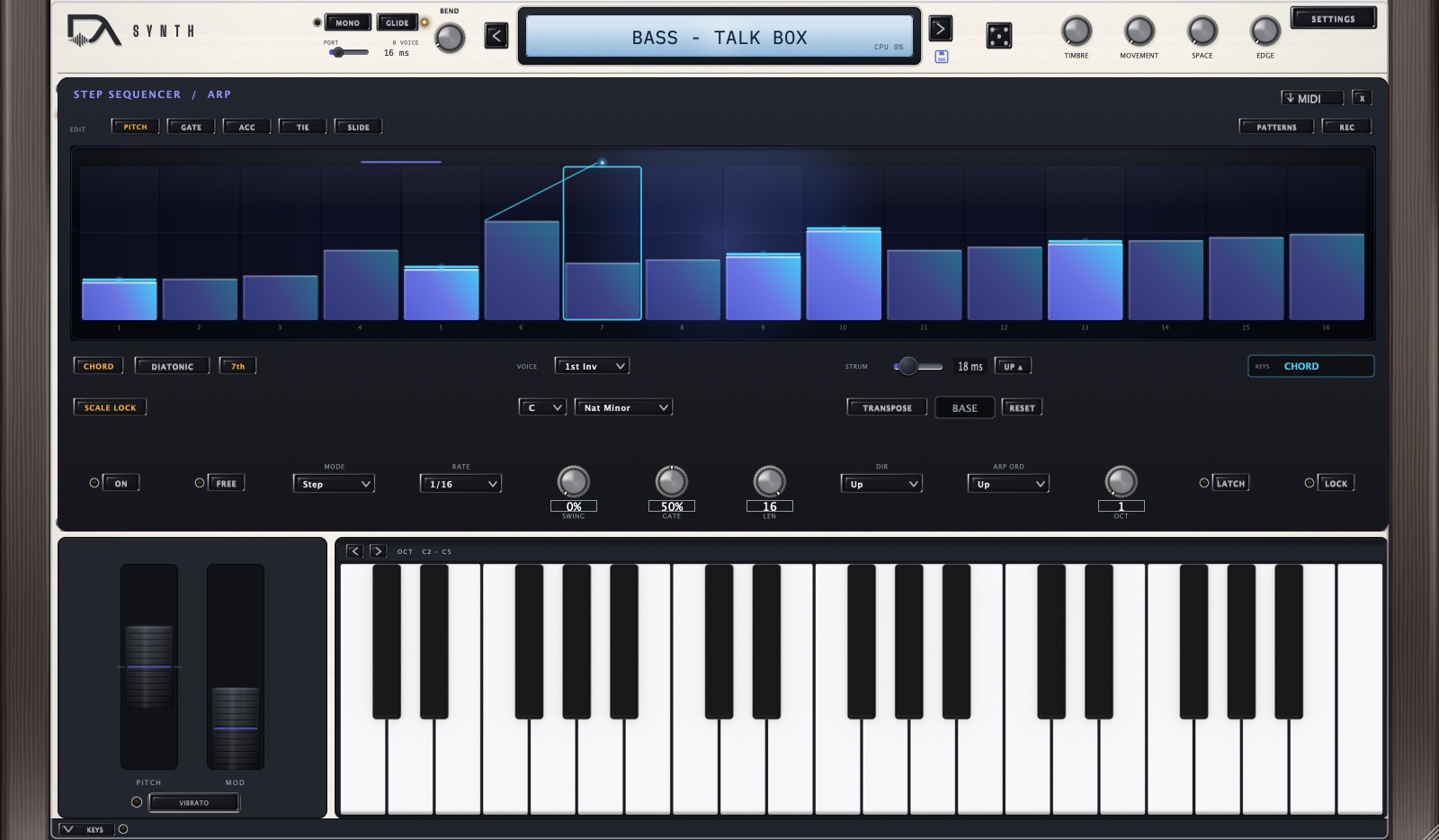The image size is (1439, 840).
Task: Click the Space knob
Action: [1202, 31]
